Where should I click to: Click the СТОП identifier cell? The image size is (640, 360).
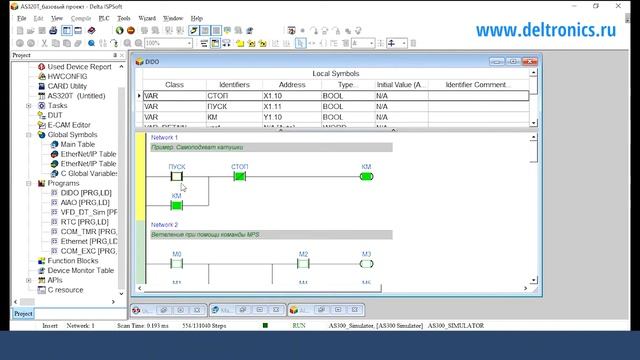pyautogui.click(x=234, y=96)
